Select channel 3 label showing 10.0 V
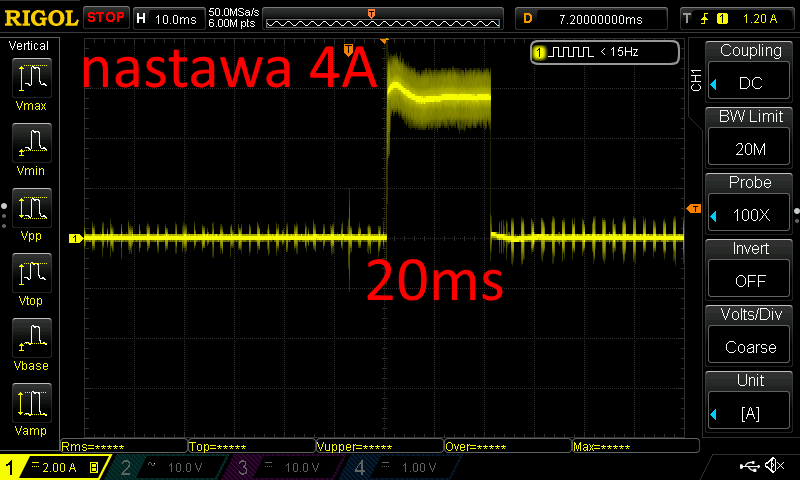This screenshot has height=480, width=800. pos(281,467)
